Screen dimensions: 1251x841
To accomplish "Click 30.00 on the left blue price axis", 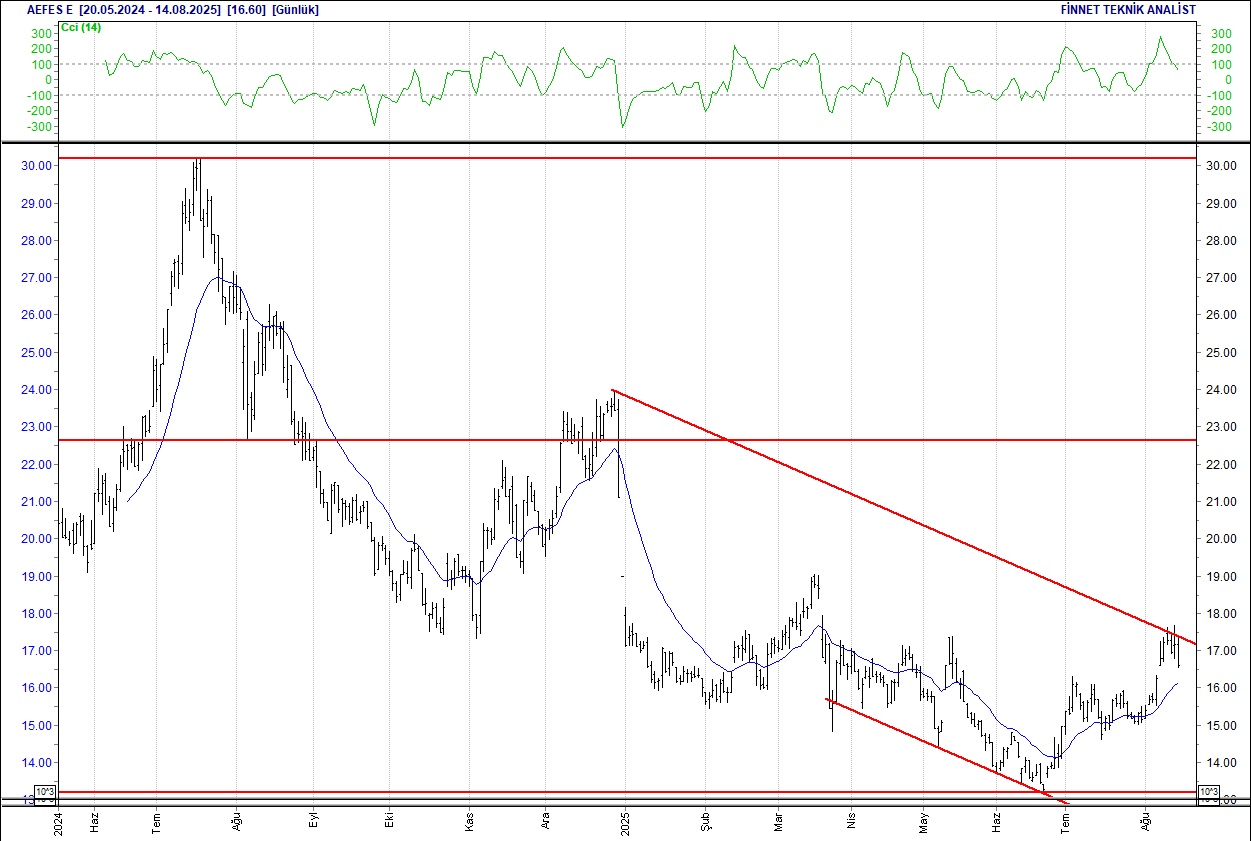I will click(x=36, y=166).
